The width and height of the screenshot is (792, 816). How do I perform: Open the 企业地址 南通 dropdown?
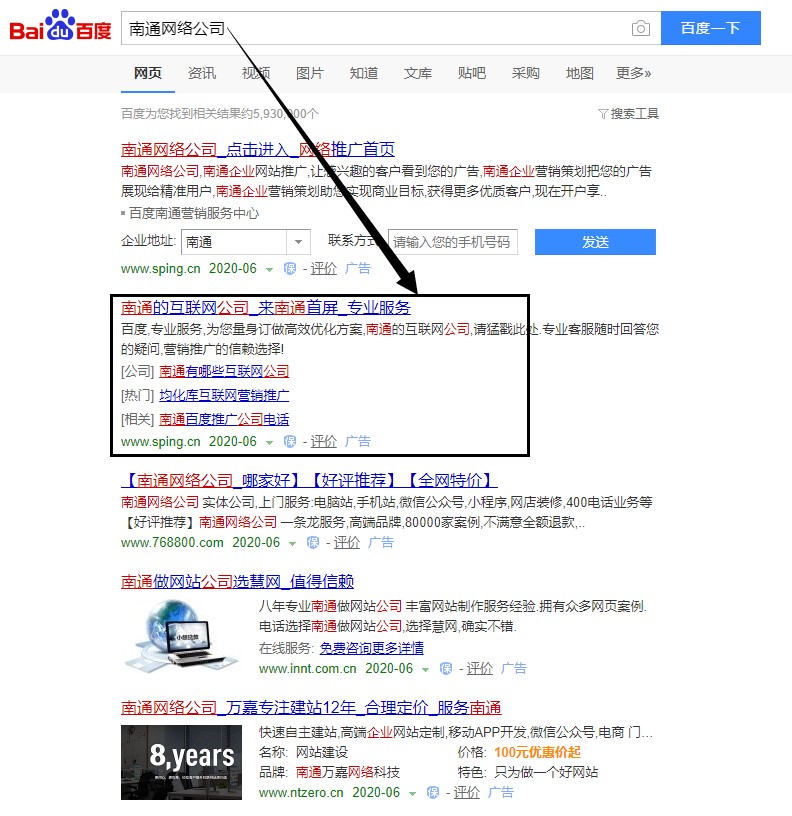(246, 242)
